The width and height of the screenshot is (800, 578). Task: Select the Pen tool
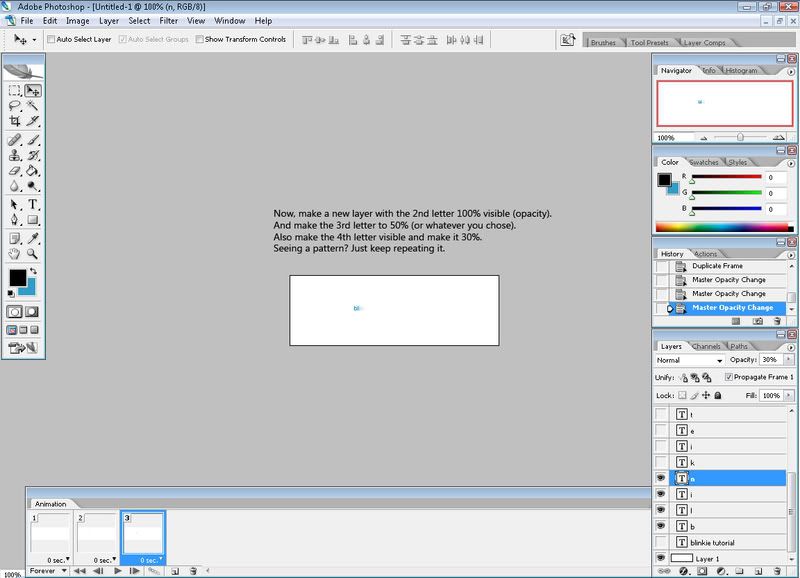pyautogui.click(x=15, y=220)
